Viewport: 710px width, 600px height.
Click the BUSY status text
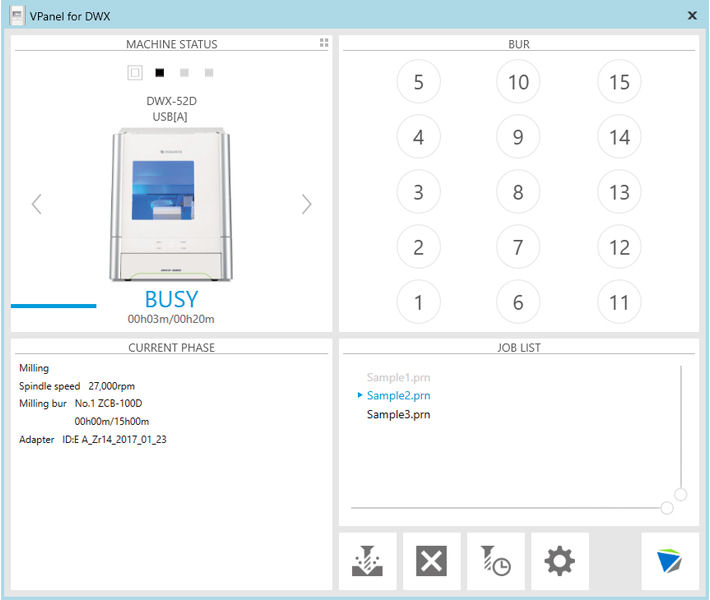point(171,299)
